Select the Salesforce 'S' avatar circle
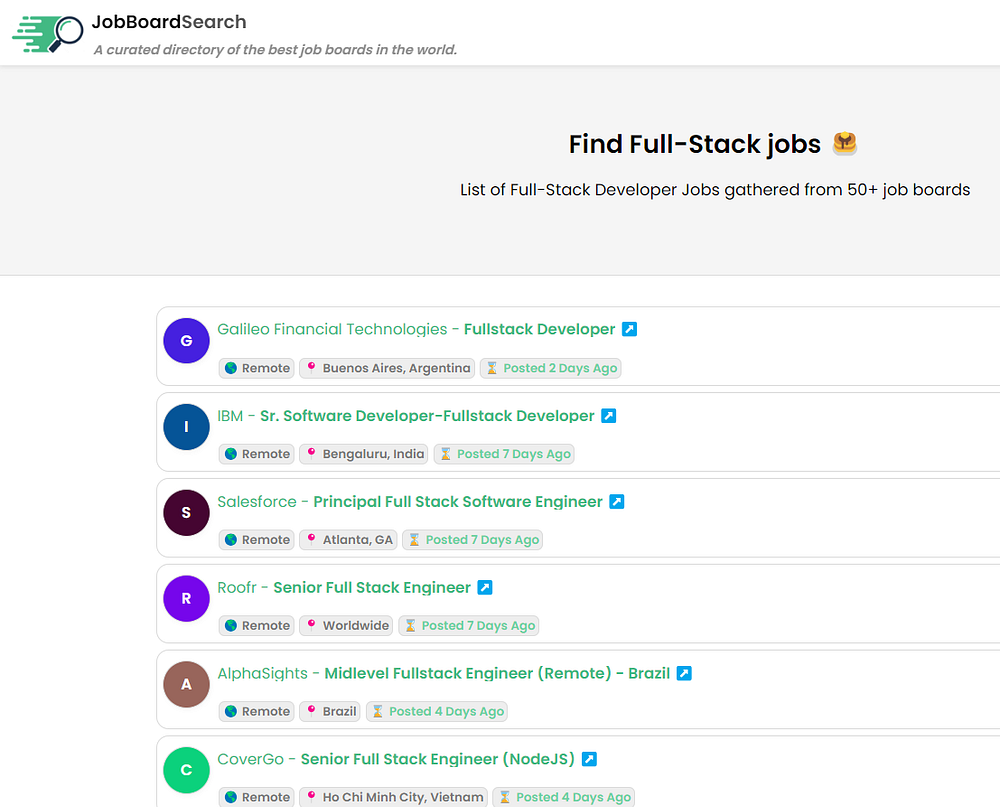 186,513
